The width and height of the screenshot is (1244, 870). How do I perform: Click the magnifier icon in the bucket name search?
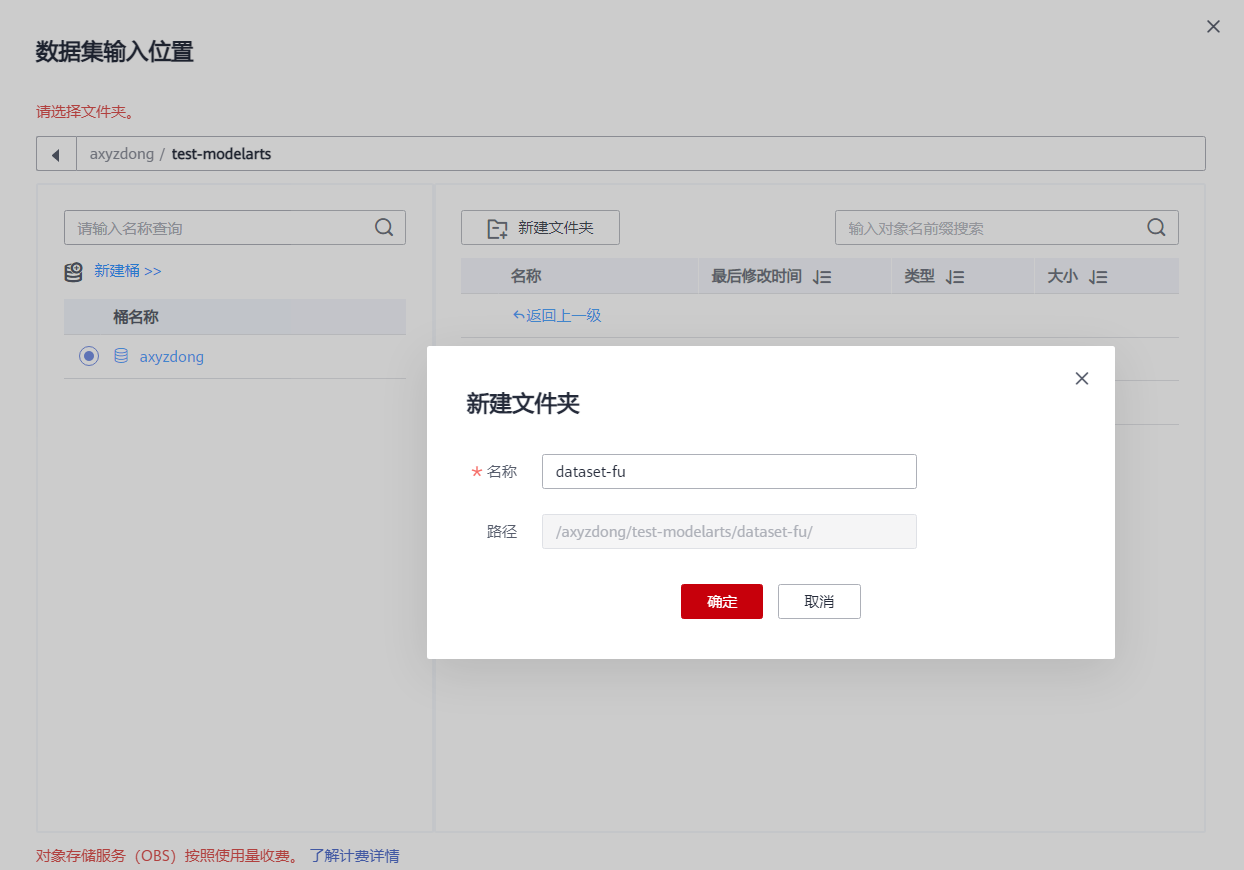(384, 227)
